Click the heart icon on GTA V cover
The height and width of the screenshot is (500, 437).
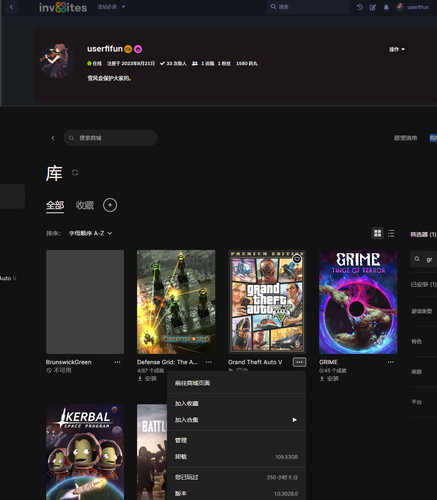coord(297,259)
